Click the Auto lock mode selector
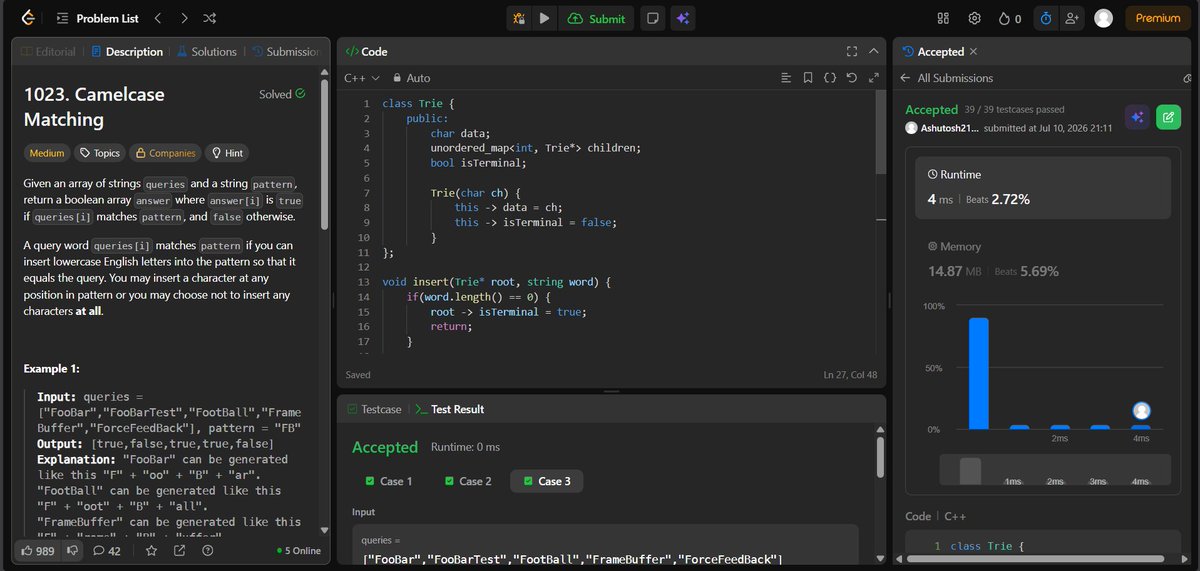Image resolution: width=1200 pixels, height=571 pixels. [x=412, y=77]
